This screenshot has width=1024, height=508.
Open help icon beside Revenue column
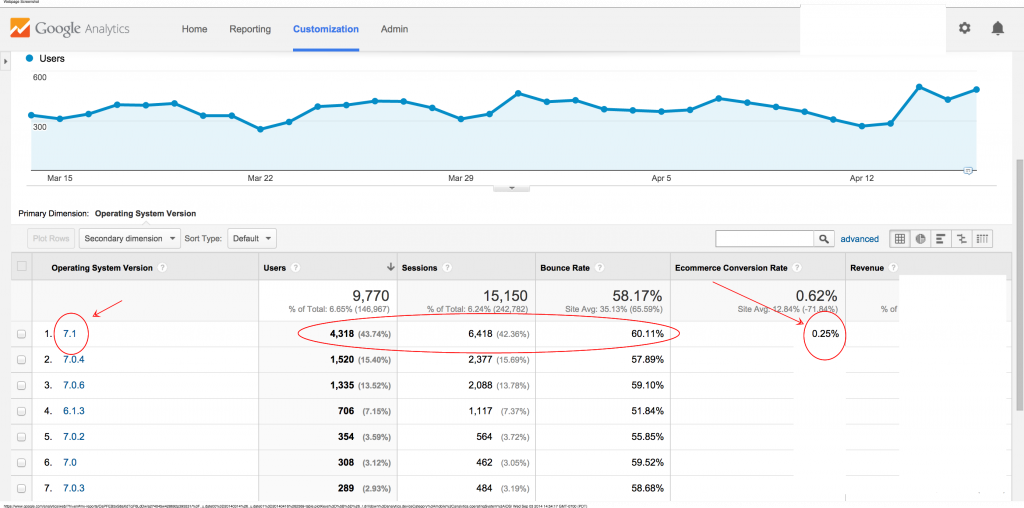coord(893,268)
